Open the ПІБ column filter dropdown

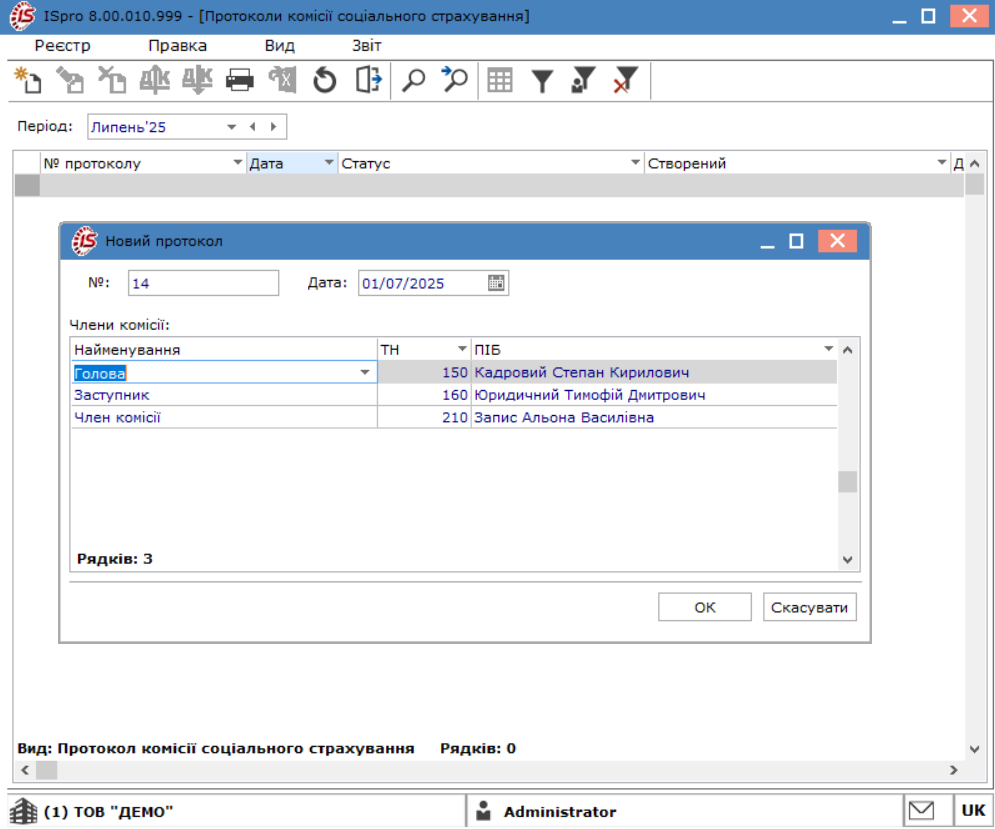click(828, 349)
